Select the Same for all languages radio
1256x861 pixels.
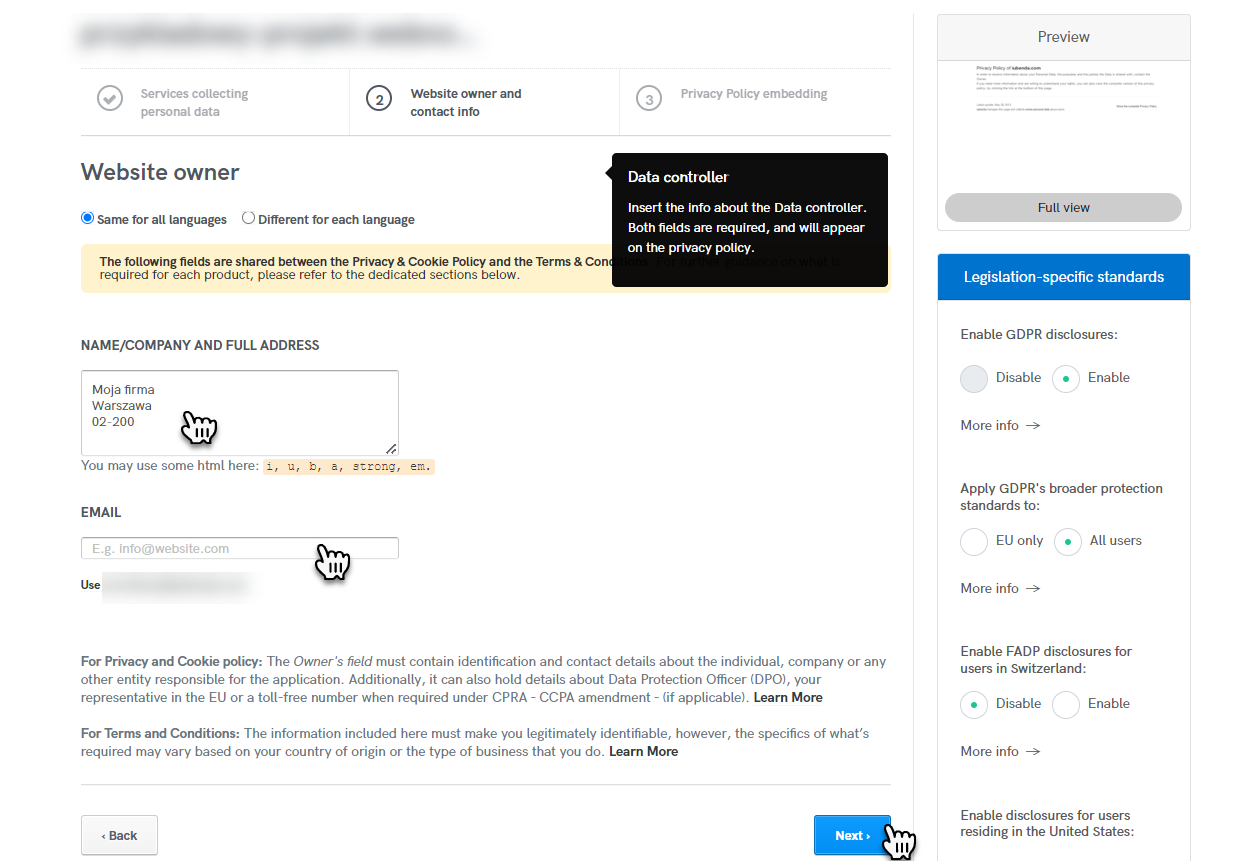click(x=88, y=218)
